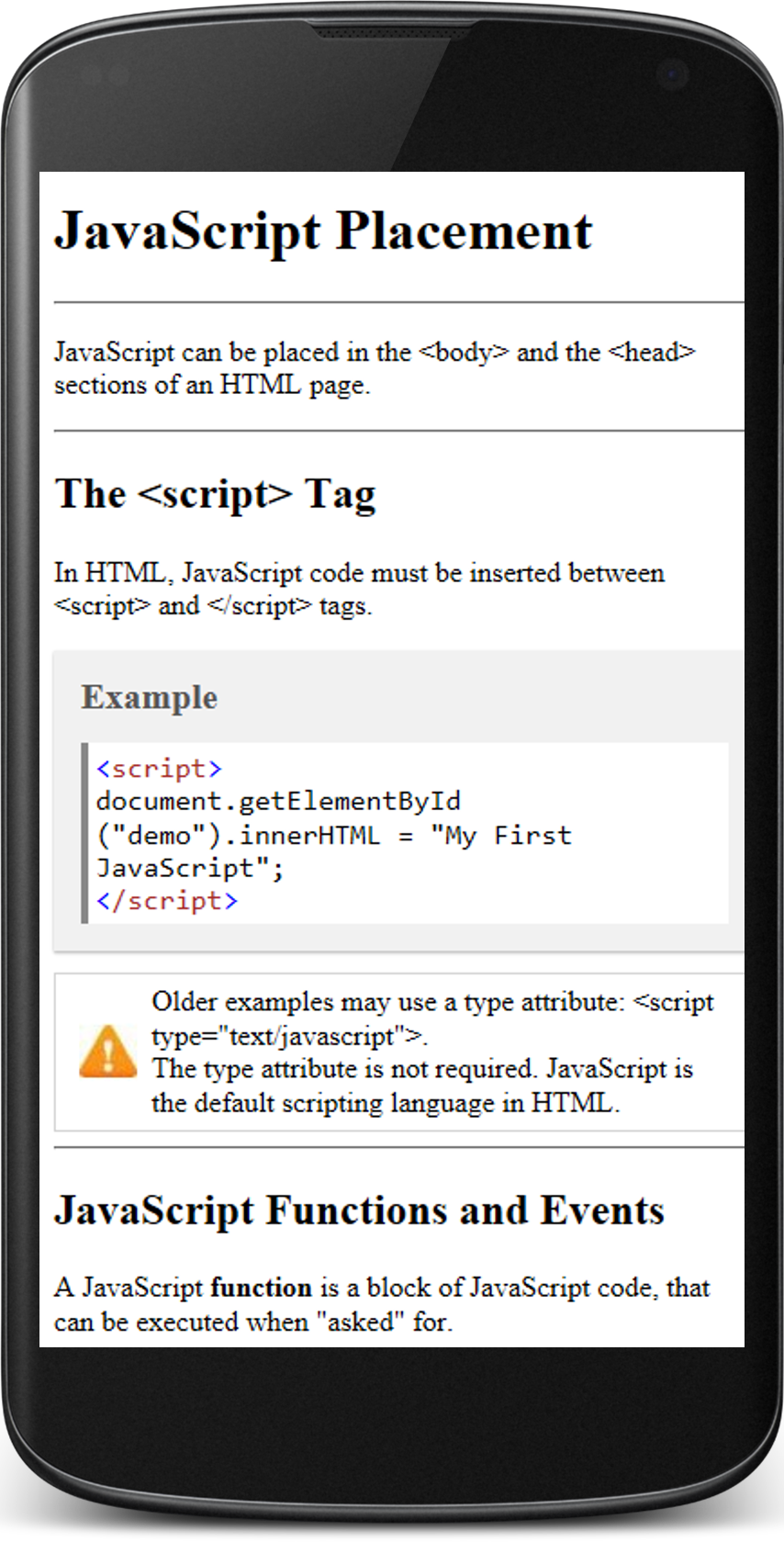This screenshot has height=1542, width=784.
Task: Click the "<script> and </script> tags." line
Action: point(213,605)
